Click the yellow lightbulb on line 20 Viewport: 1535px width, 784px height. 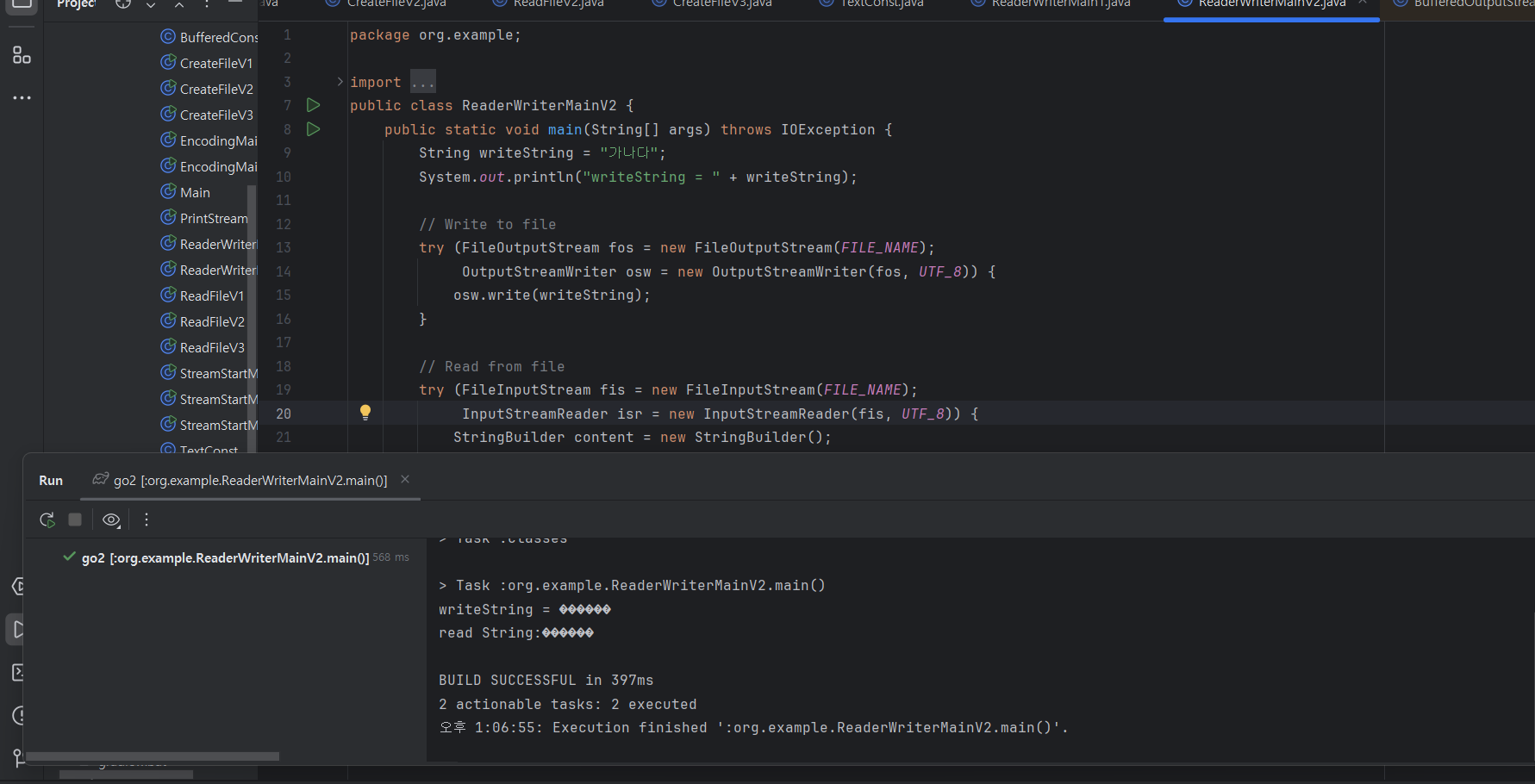pos(365,413)
